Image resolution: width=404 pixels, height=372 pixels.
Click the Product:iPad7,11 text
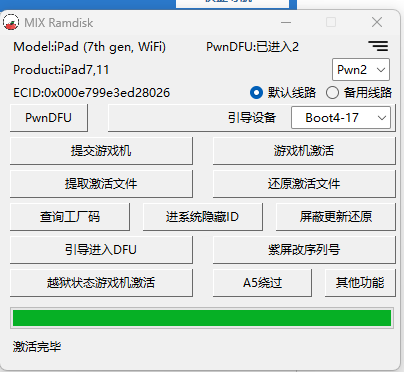coord(61,70)
